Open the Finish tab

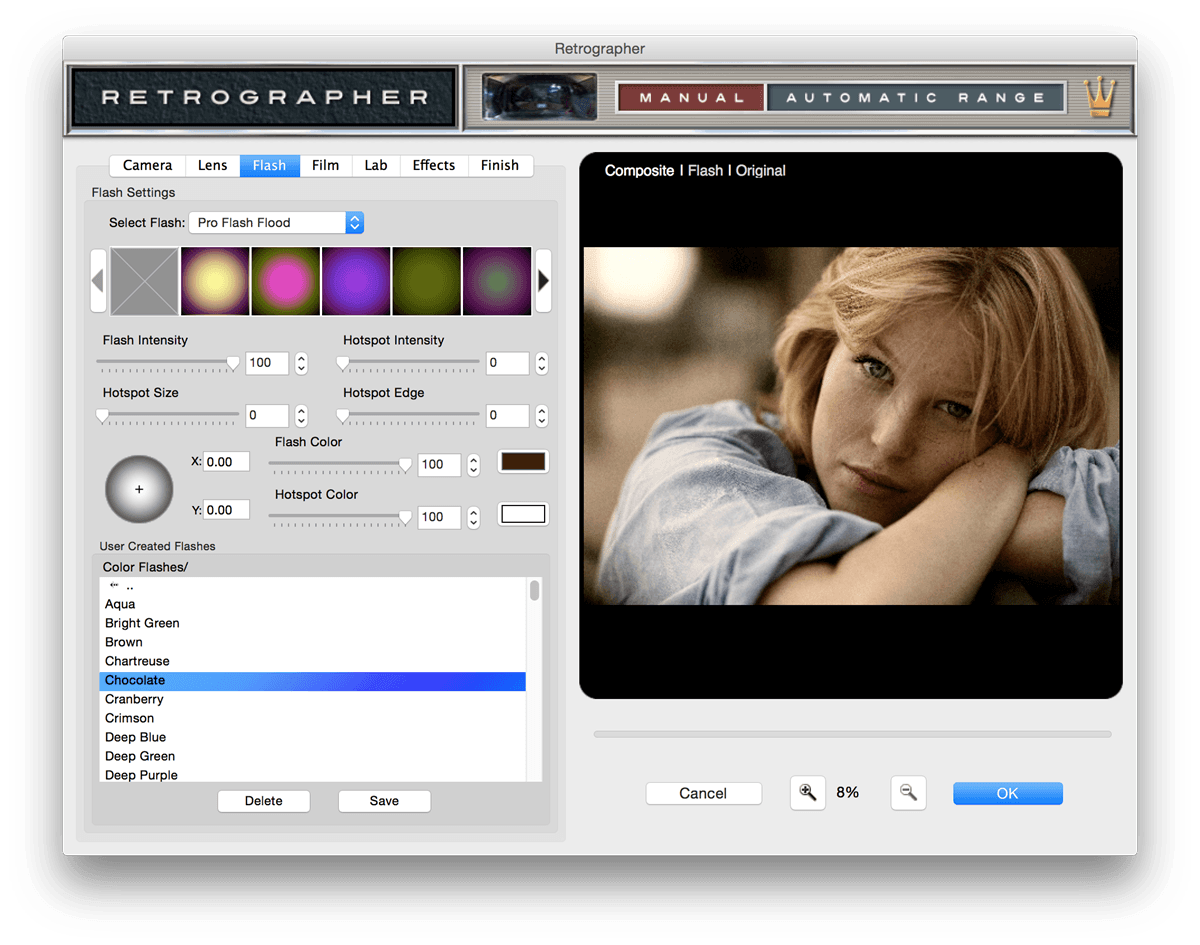[500, 165]
